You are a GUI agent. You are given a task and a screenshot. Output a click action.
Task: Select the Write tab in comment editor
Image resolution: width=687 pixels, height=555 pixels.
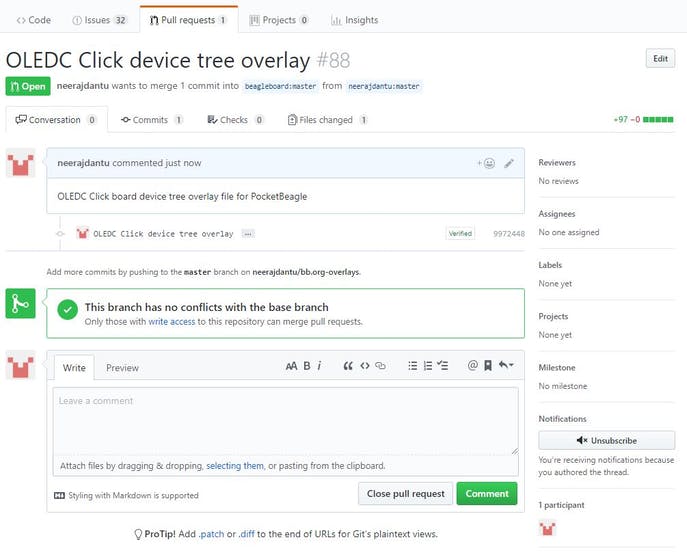74,368
